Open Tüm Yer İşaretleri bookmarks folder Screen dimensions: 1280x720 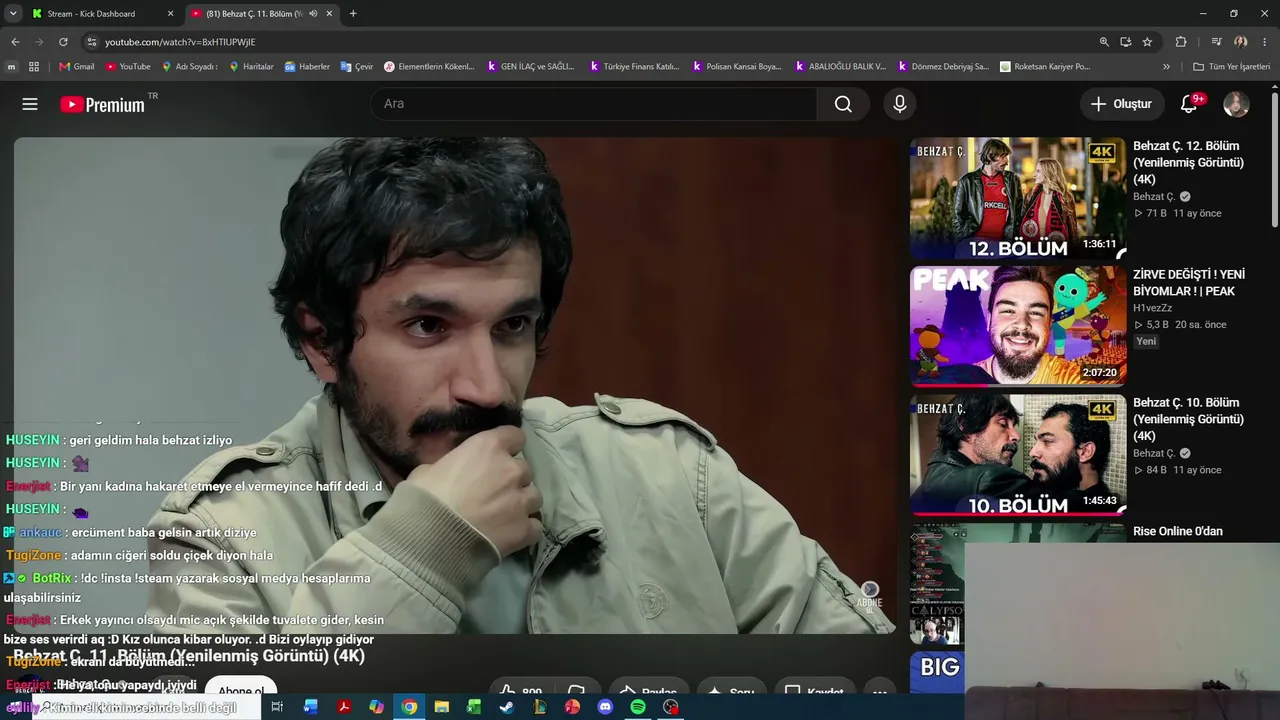tap(1232, 67)
